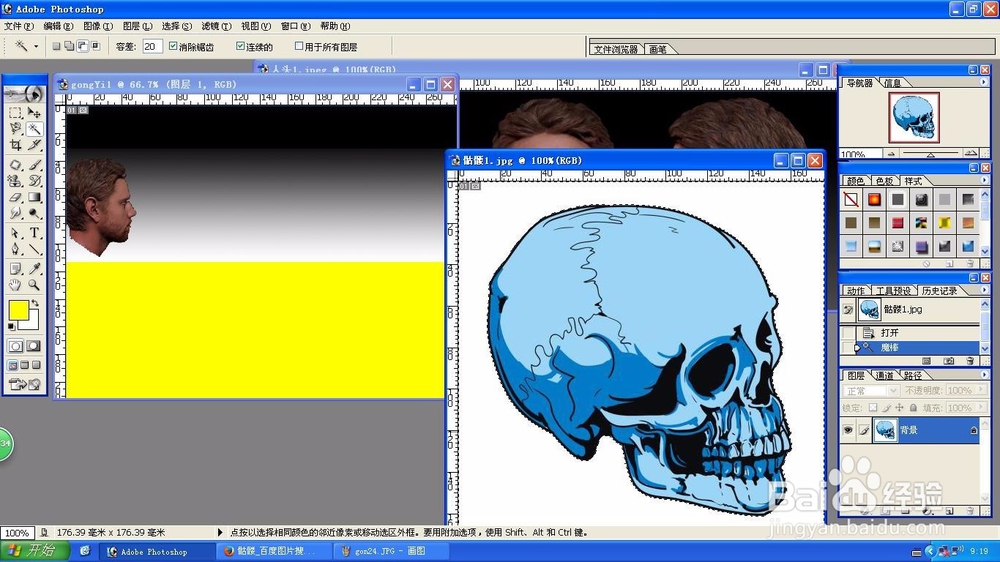Select the Path Selection arrow tool
This screenshot has height=562, width=1000.
[16, 233]
